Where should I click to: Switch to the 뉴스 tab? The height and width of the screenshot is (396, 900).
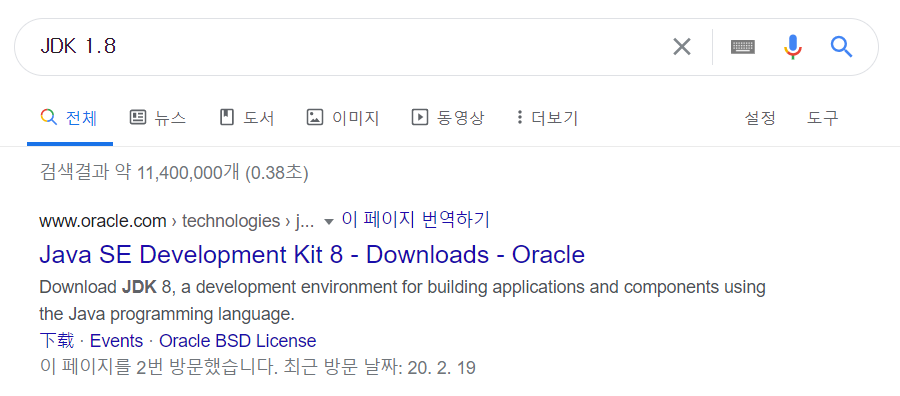click(158, 118)
